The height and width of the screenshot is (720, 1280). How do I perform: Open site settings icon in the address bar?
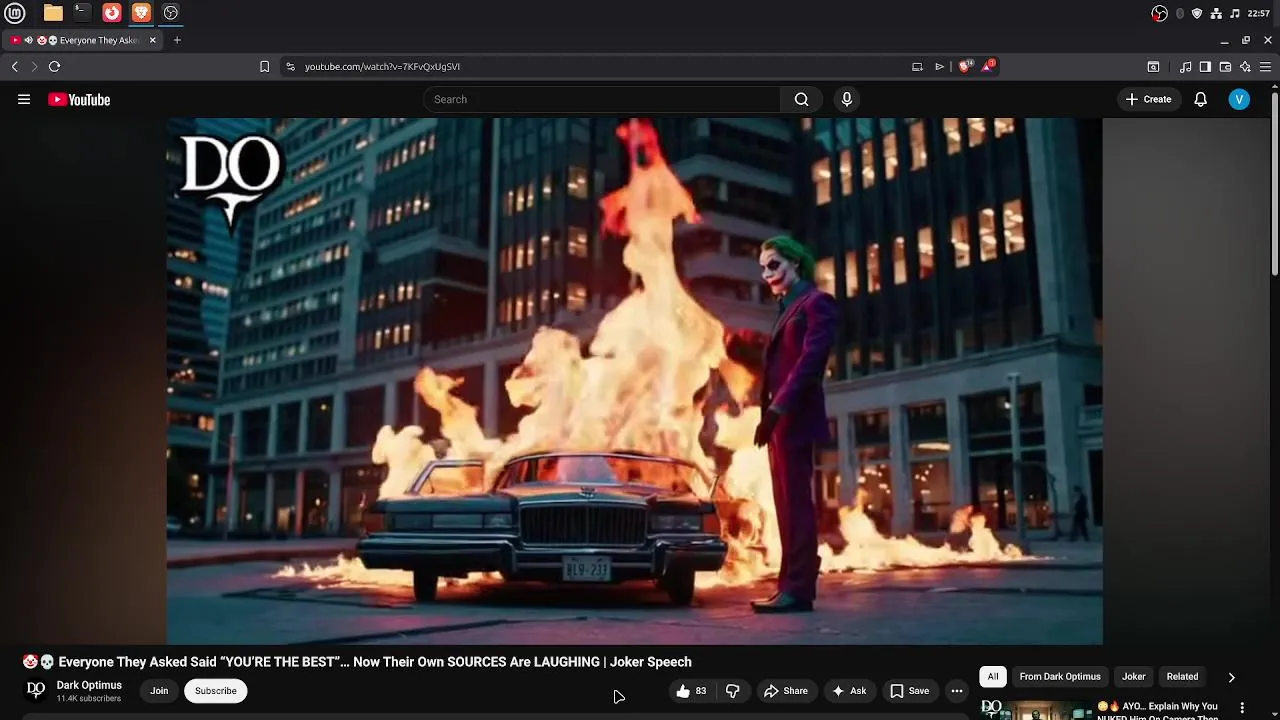(x=290, y=66)
